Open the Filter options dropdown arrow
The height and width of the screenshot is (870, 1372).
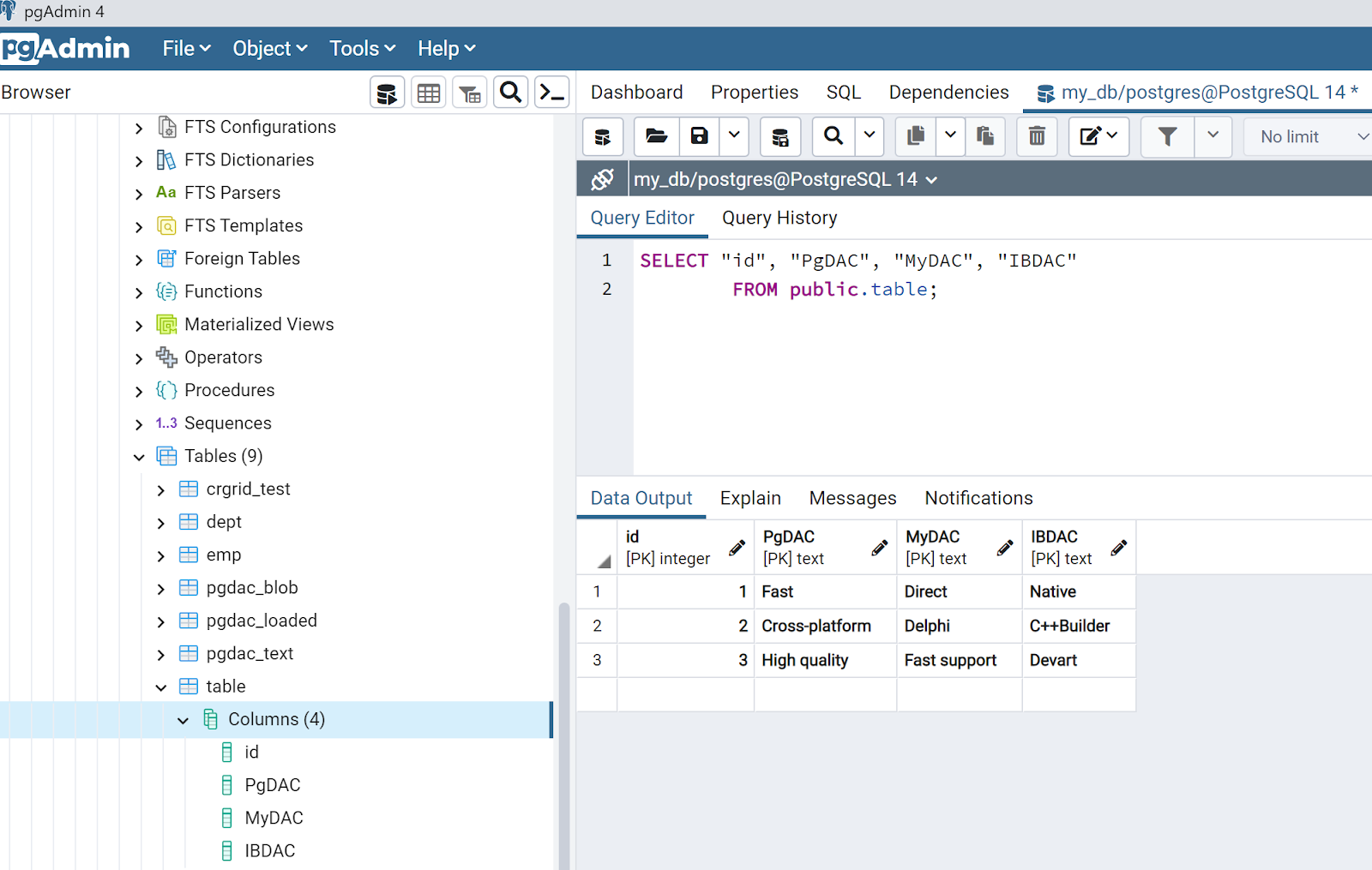click(1213, 137)
